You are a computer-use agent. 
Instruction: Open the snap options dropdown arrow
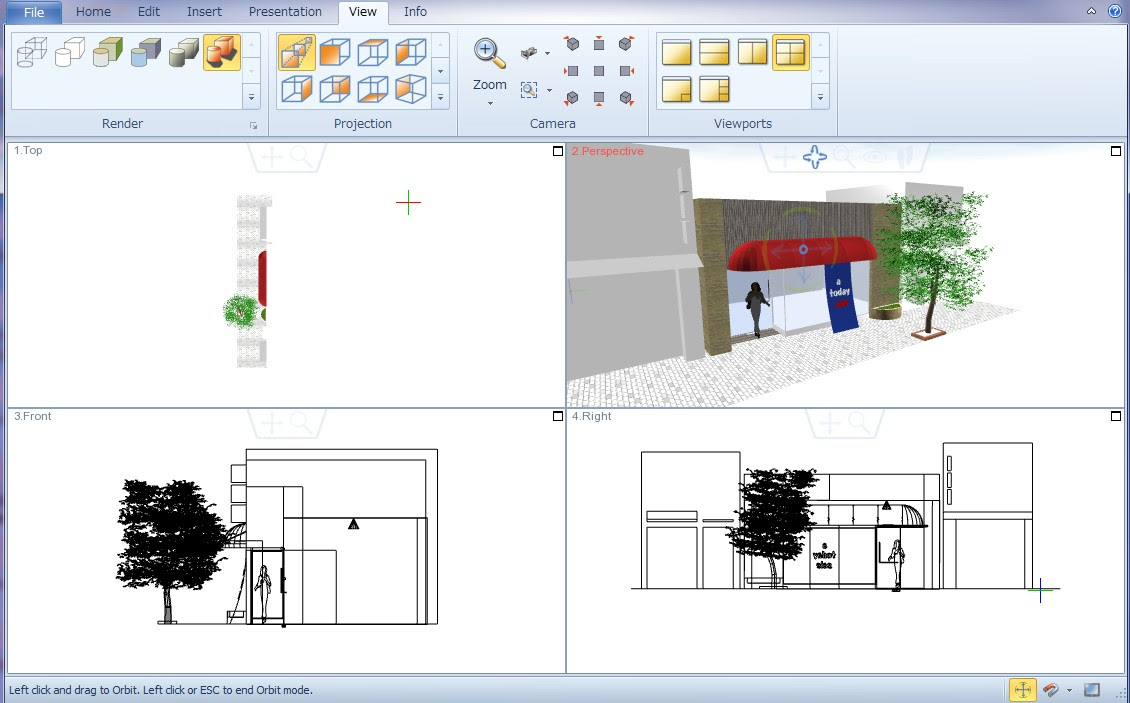(x=1069, y=691)
